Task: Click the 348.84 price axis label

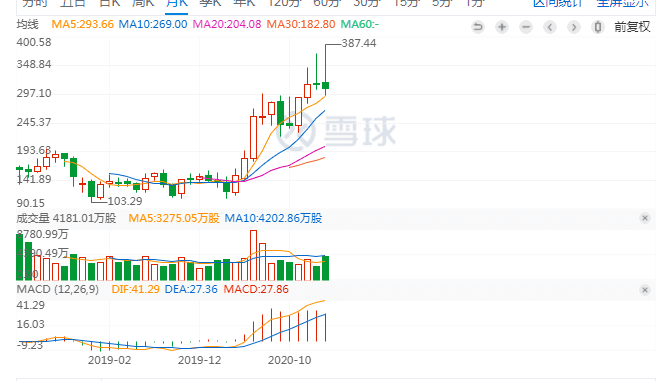Action: [34, 64]
